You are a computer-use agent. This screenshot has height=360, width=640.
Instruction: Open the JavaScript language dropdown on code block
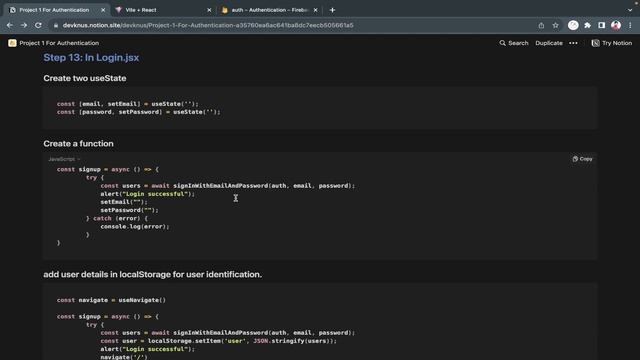(x=64, y=159)
